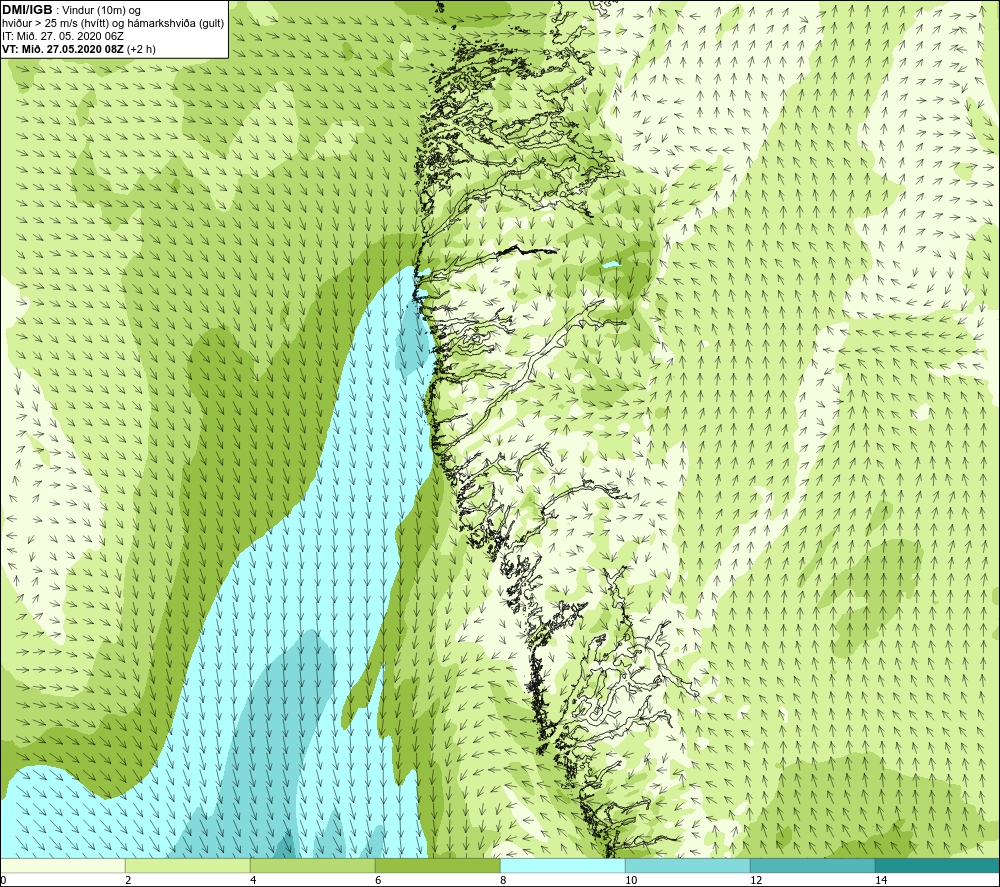Click the 'VT: Mið. 27.05.2020 08Z' line
This screenshot has height=887, width=1000.
pos(63,49)
